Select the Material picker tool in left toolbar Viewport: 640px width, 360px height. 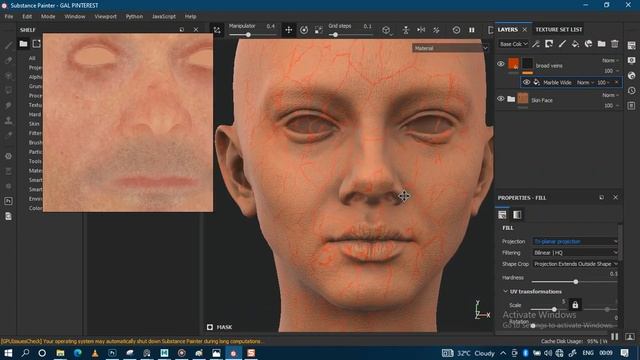[x=8, y=136]
